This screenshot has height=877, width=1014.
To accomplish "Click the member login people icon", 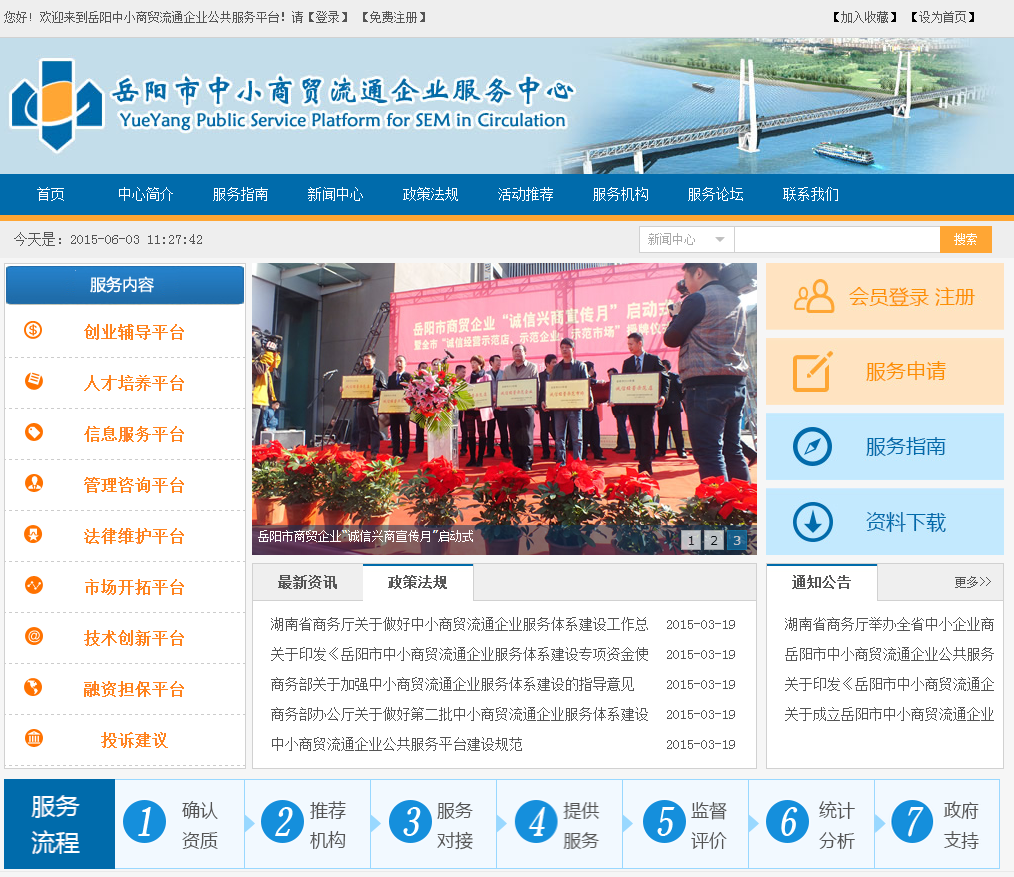I will [813, 297].
